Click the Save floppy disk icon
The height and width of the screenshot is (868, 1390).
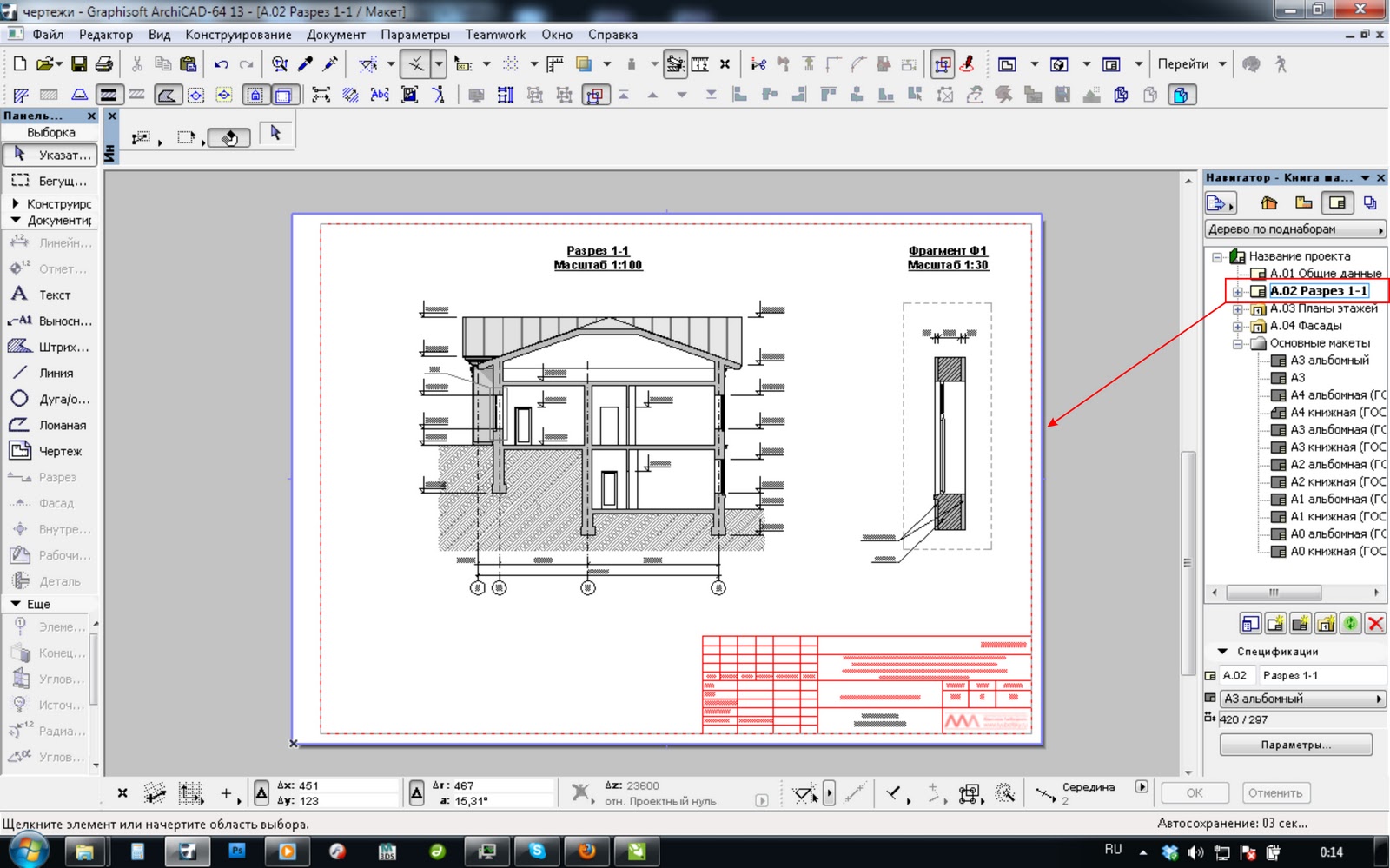pyautogui.click(x=79, y=63)
